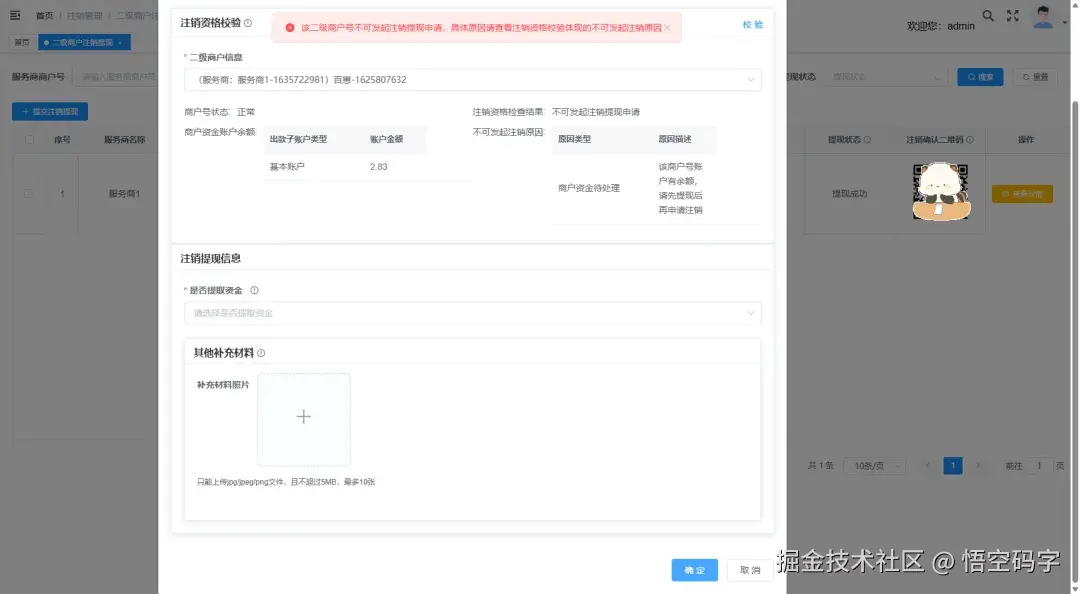Enter fullscreen via the expand arrows icon

1012,15
